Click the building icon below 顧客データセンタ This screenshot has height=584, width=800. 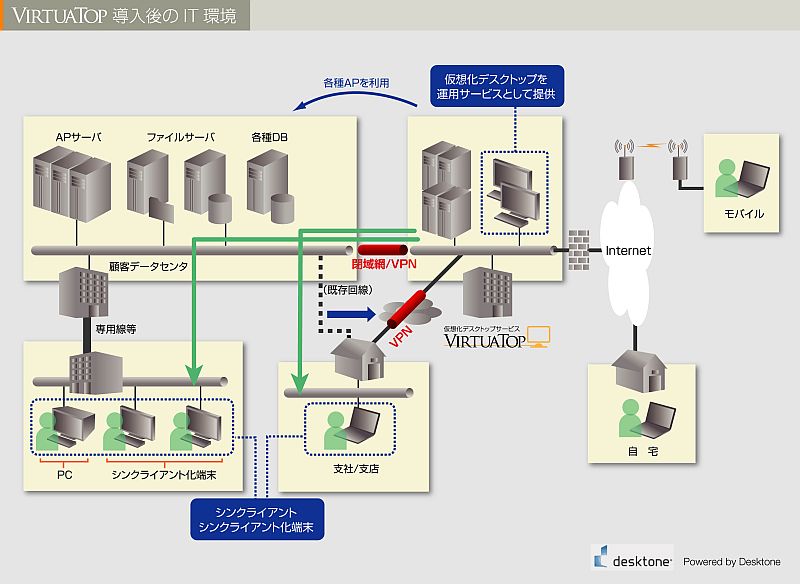[84, 292]
